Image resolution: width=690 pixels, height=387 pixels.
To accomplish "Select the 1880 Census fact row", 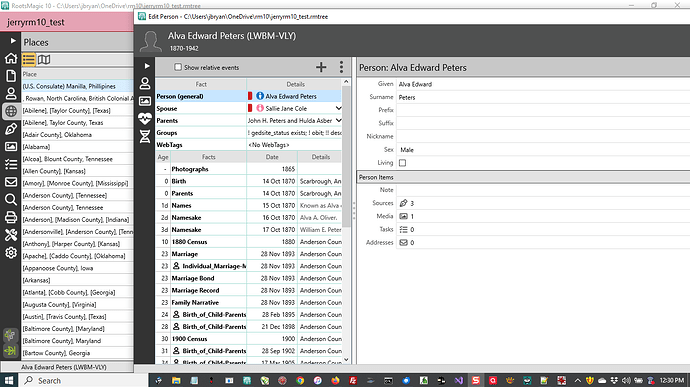I will pyautogui.click(x=249, y=242).
